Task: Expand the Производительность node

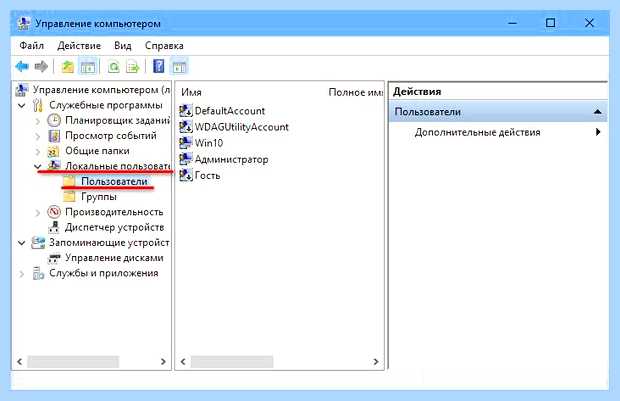Action: tap(38, 212)
